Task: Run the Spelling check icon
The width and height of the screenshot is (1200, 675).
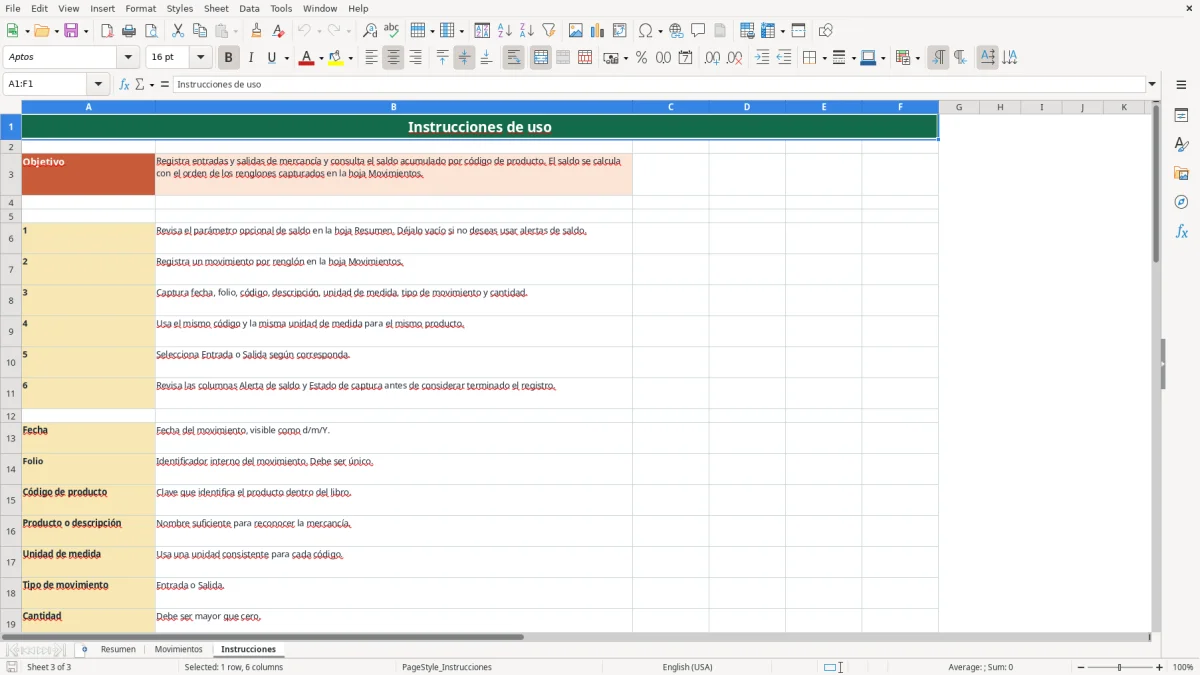Action: (391, 31)
